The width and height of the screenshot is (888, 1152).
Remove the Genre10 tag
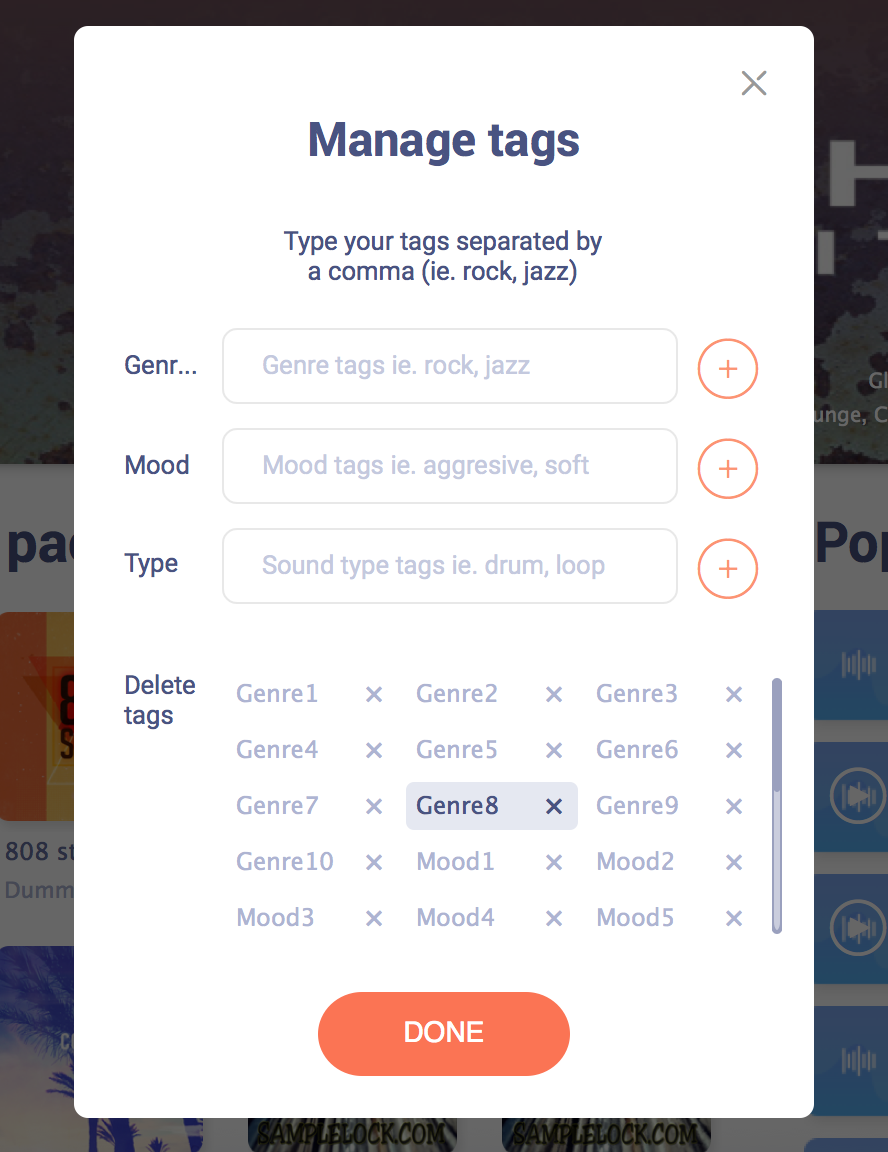point(374,863)
